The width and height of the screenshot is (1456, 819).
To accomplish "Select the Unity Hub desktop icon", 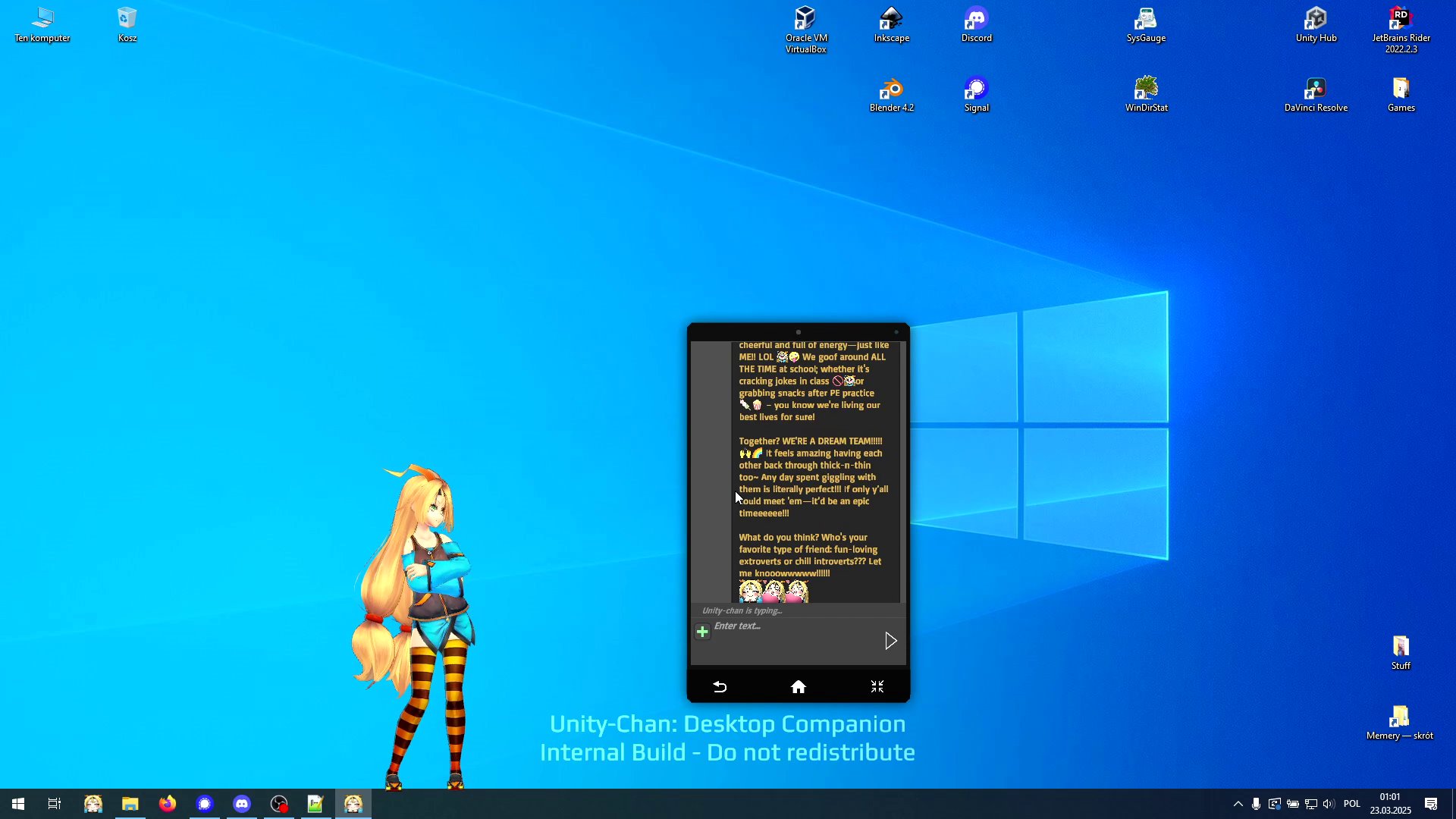I will (x=1316, y=24).
